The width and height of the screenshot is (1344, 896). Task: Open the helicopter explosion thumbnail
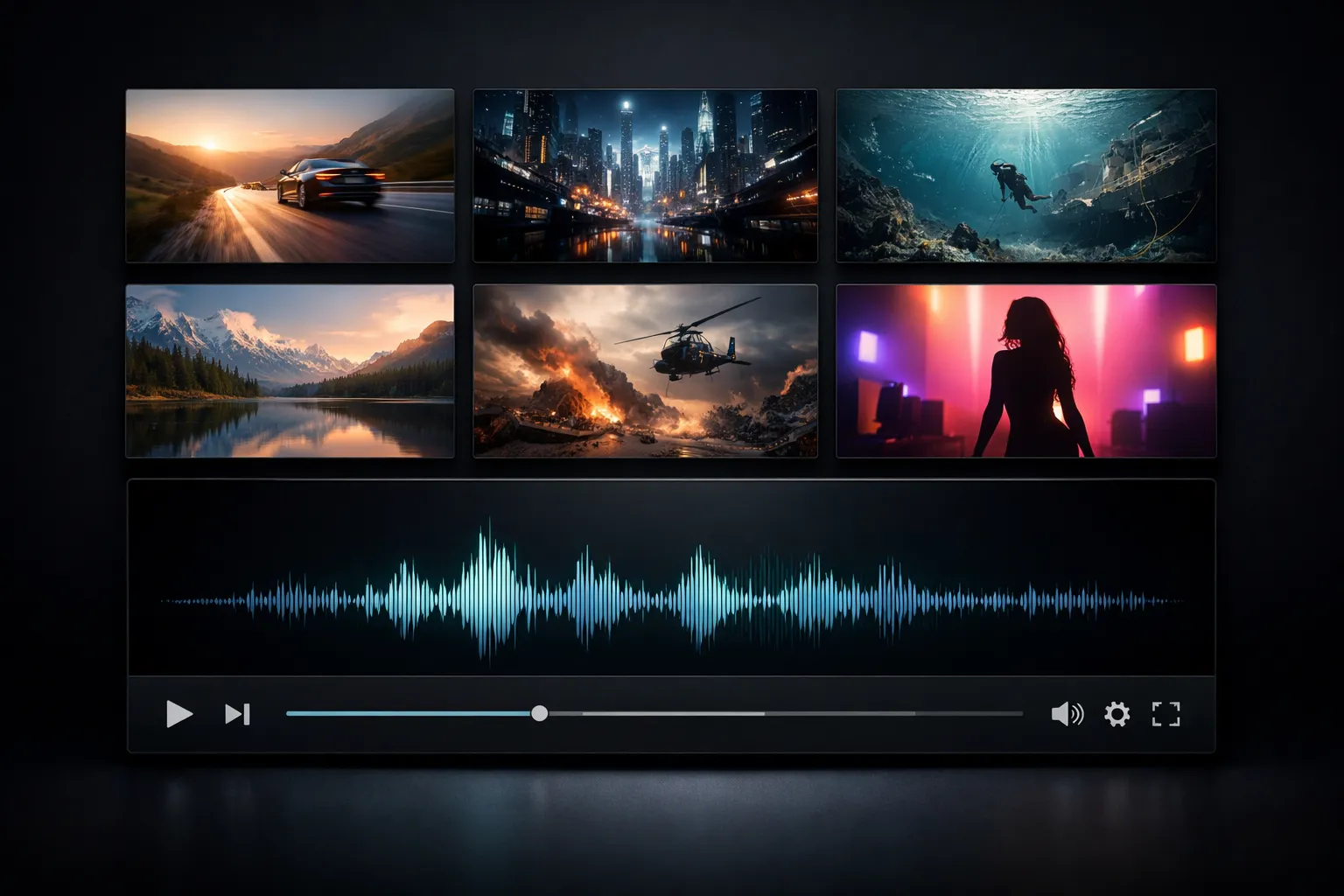click(646, 371)
